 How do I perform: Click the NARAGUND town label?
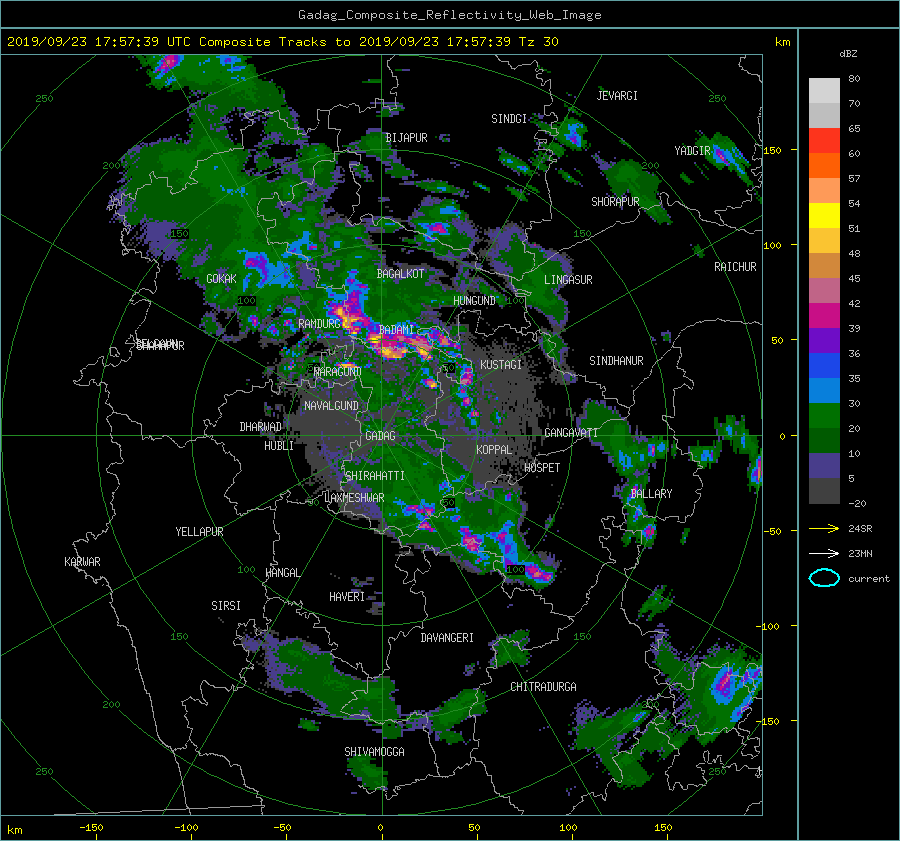click(x=338, y=371)
